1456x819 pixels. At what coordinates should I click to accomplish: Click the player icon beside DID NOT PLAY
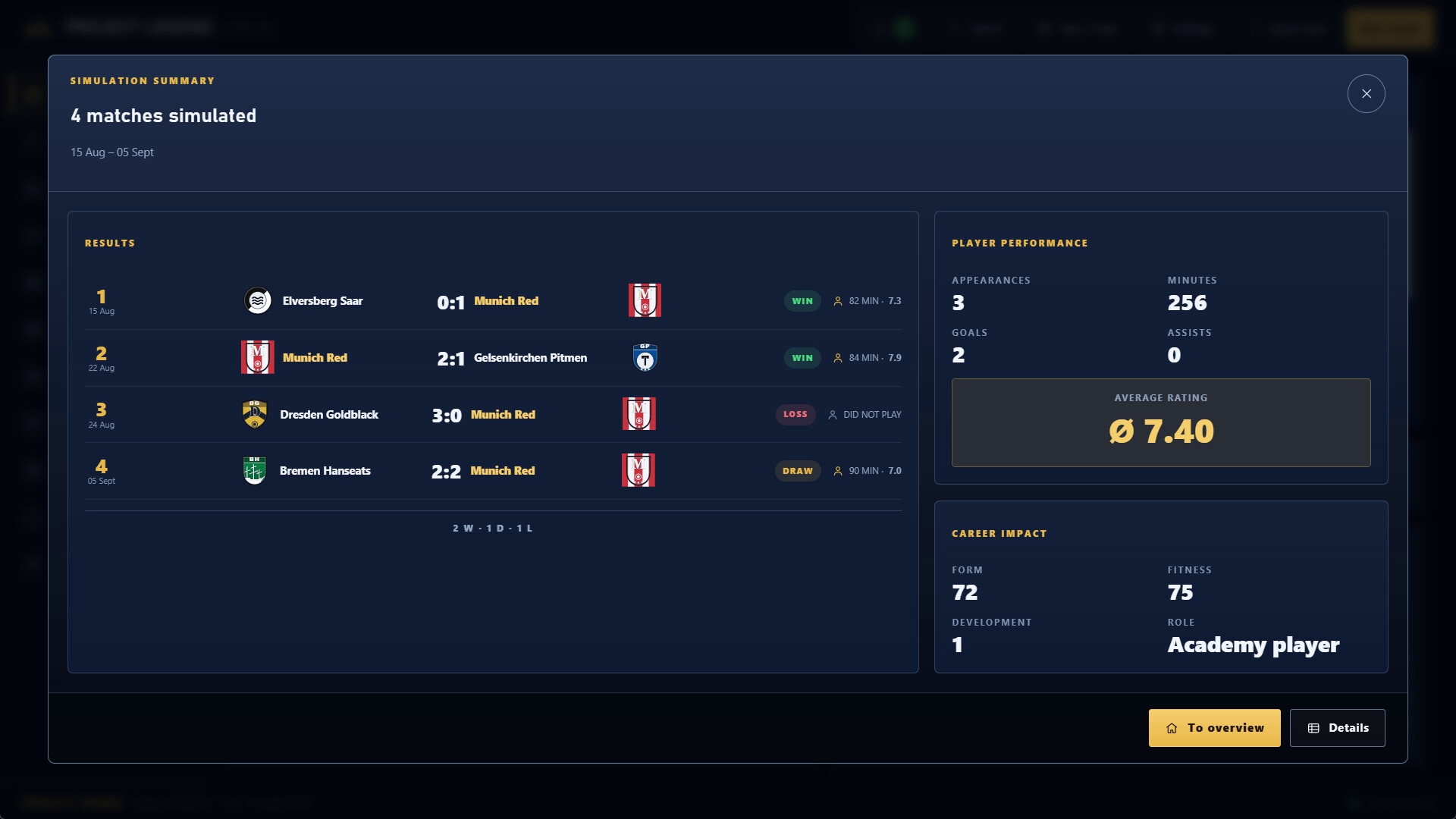coord(833,415)
